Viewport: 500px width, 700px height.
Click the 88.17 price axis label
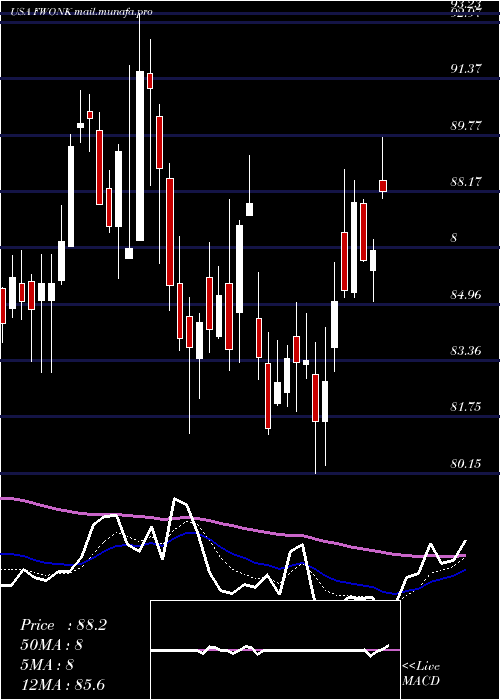click(x=466, y=182)
